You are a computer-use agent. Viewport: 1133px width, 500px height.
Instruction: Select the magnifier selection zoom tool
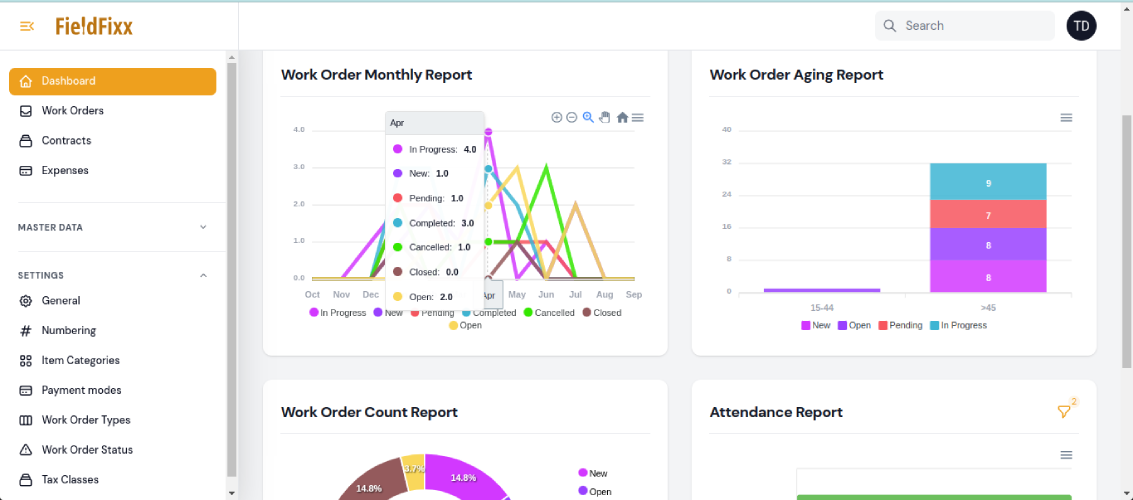pyautogui.click(x=588, y=117)
